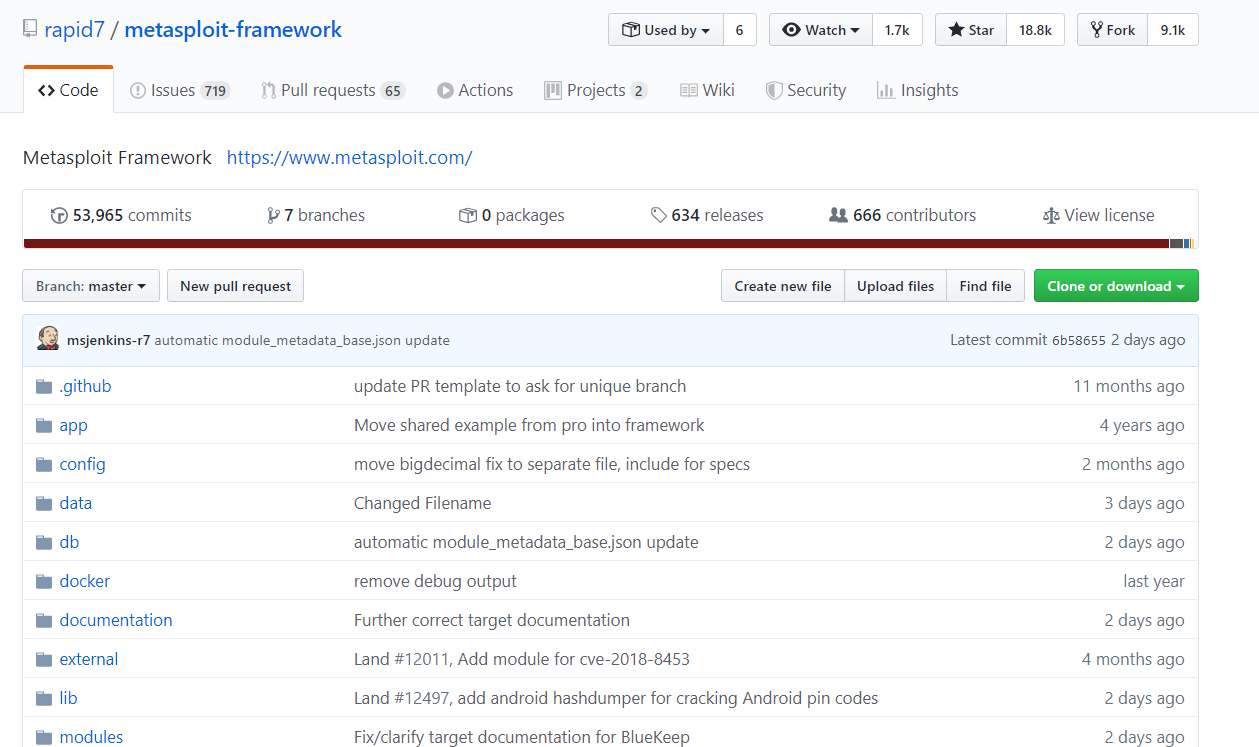Click the branches fork icon
The width and height of the screenshot is (1259, 747).
[273, 215]
